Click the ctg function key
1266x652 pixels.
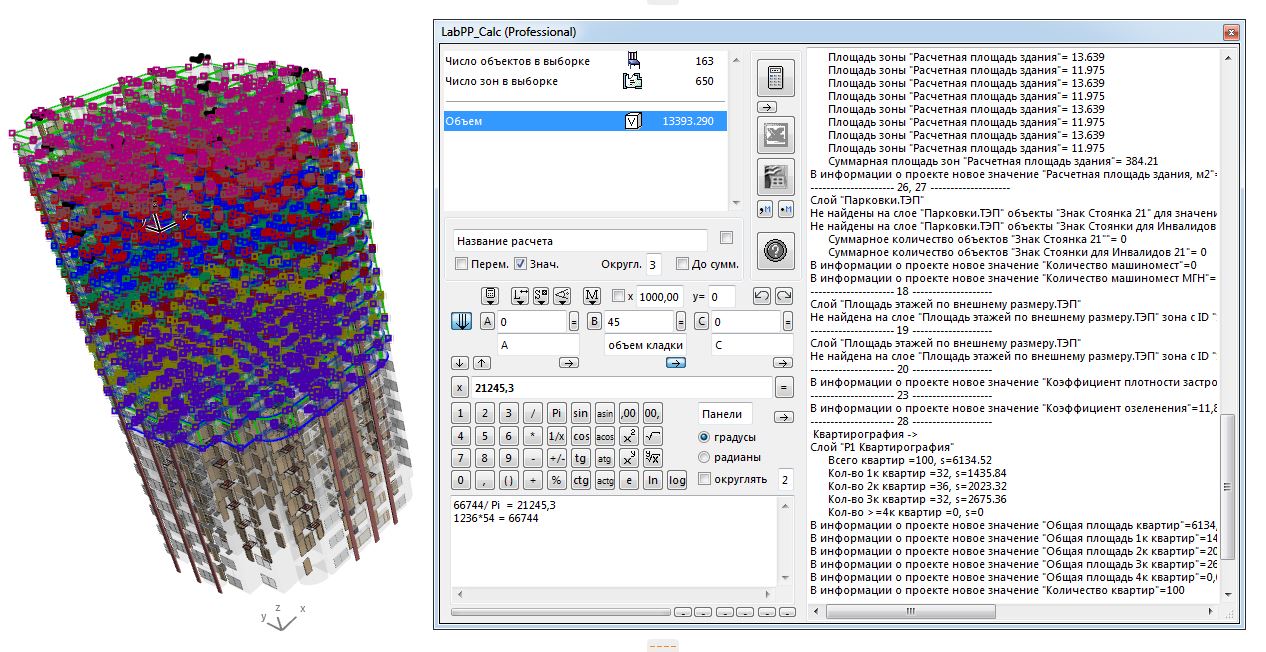pyautogui.click(x=581, y=480)
